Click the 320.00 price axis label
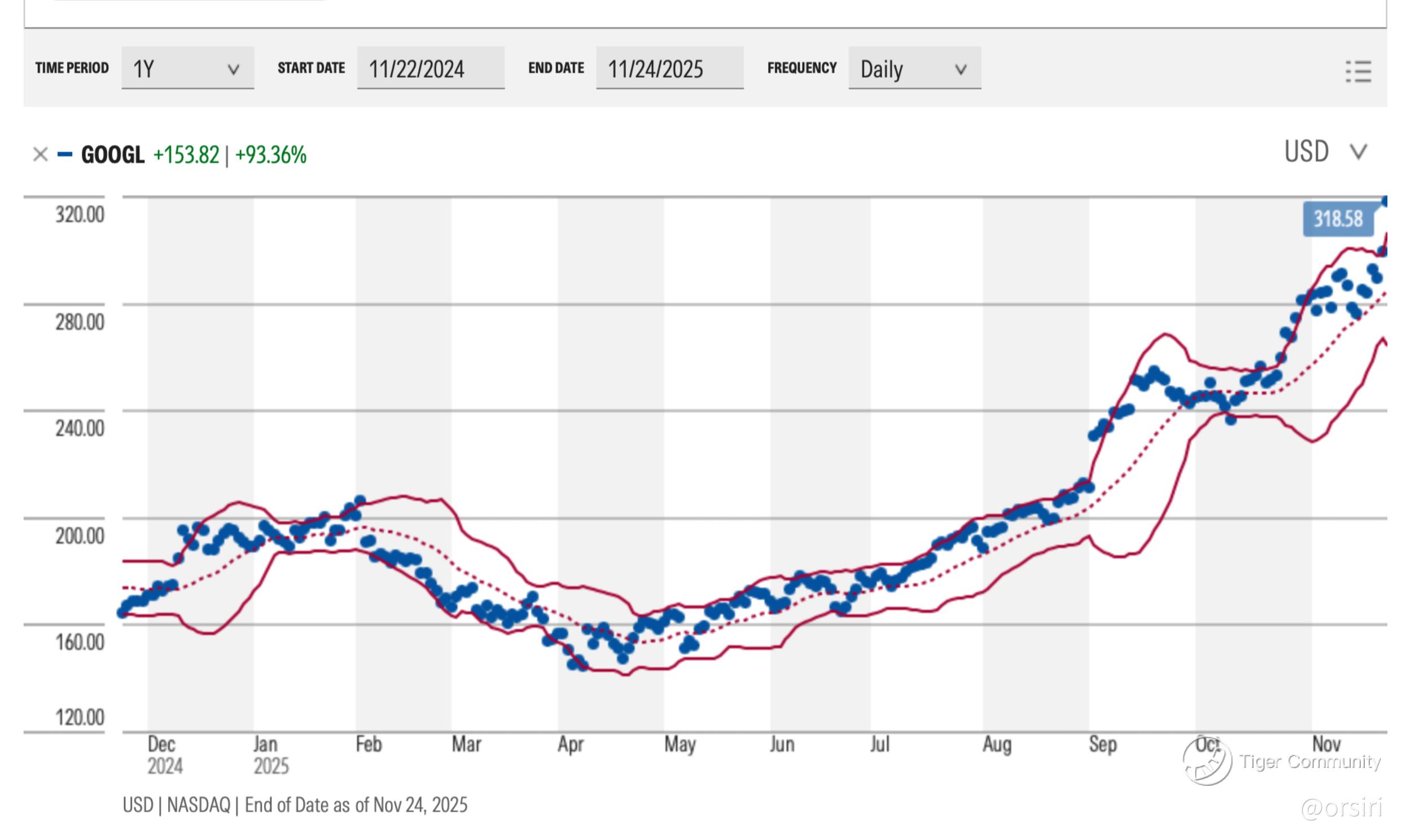 coord(80,214)
